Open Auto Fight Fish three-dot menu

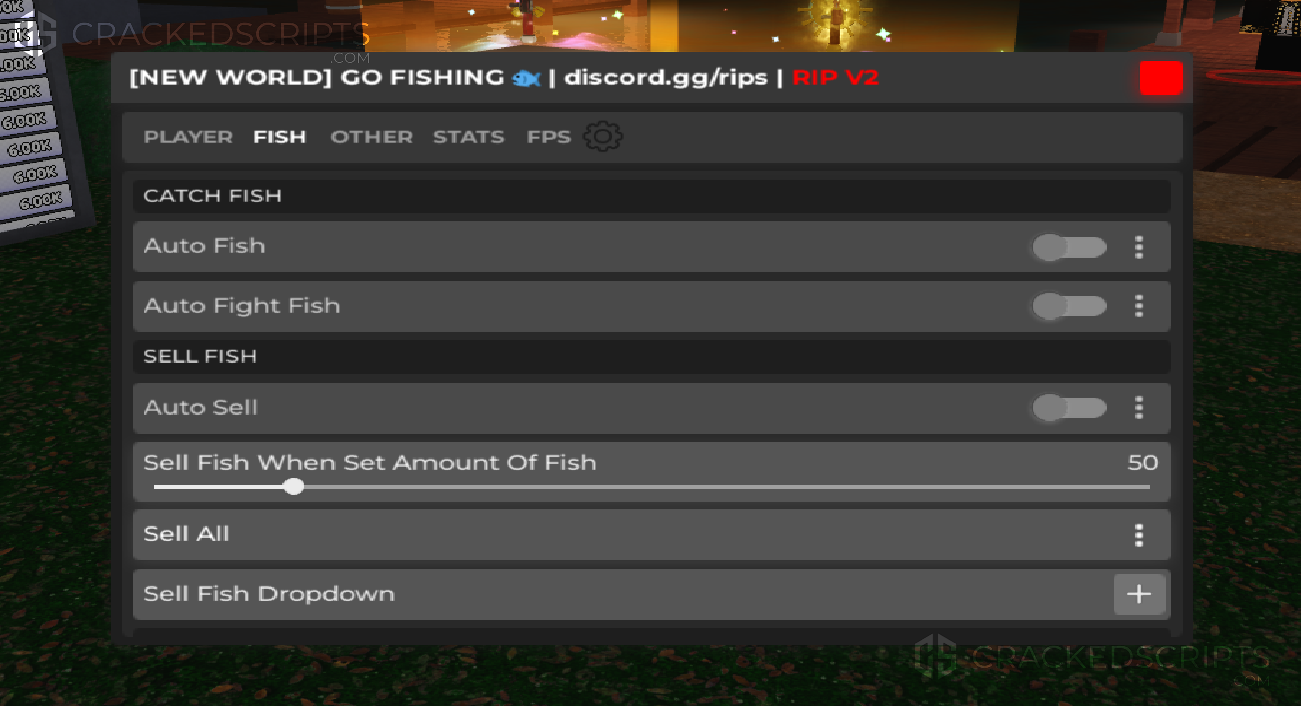[1139, 306]
